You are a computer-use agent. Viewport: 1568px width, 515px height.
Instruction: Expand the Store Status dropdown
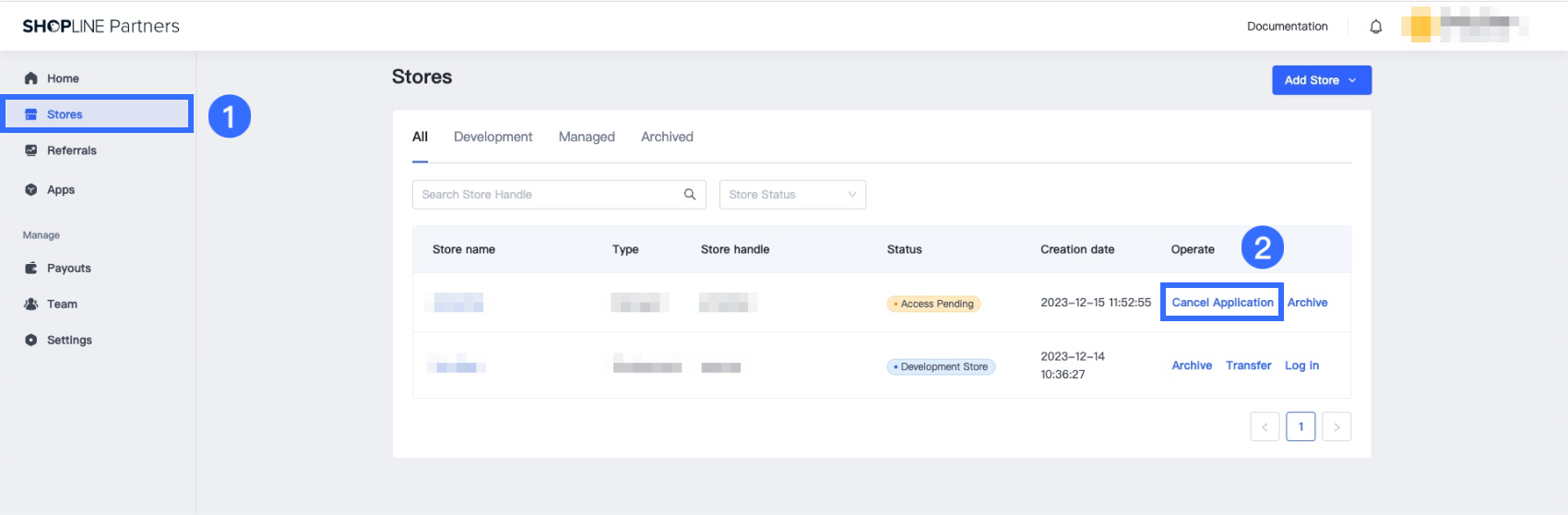pos(791,195)
